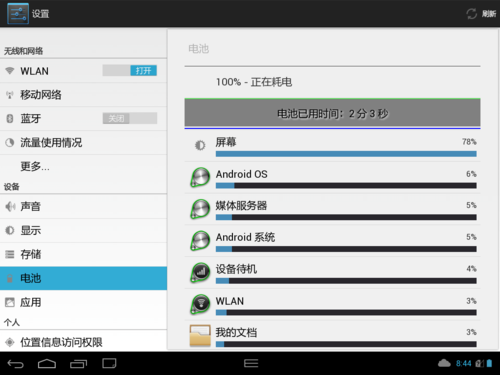
Task: Open 屏幕 screen battery usage details
Action: click(x=332, y=147)
